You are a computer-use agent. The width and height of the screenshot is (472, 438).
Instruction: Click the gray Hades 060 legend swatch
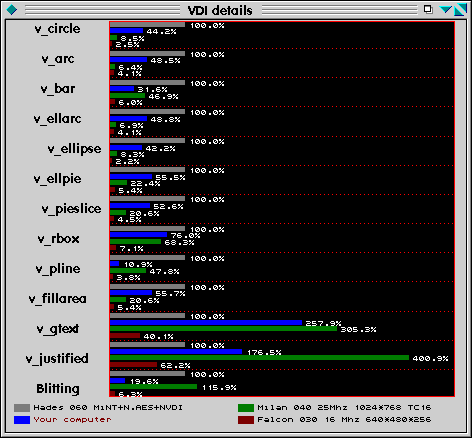(x=22, y=408)
